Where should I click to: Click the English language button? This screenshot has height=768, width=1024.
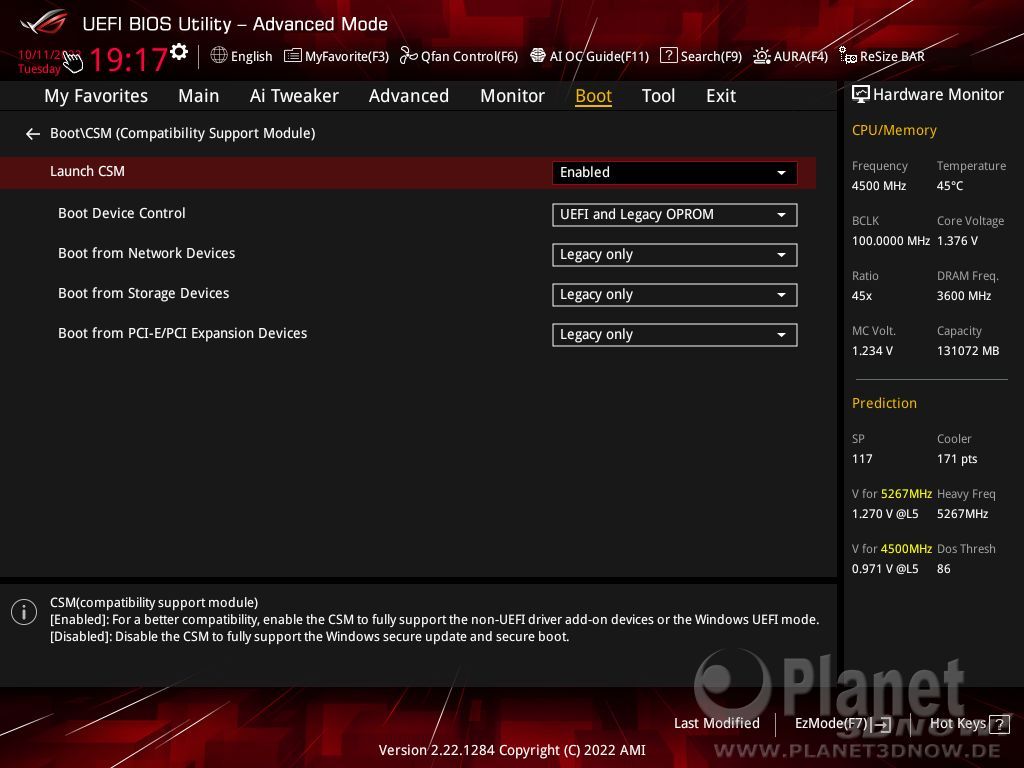click(x=251, y=56)
